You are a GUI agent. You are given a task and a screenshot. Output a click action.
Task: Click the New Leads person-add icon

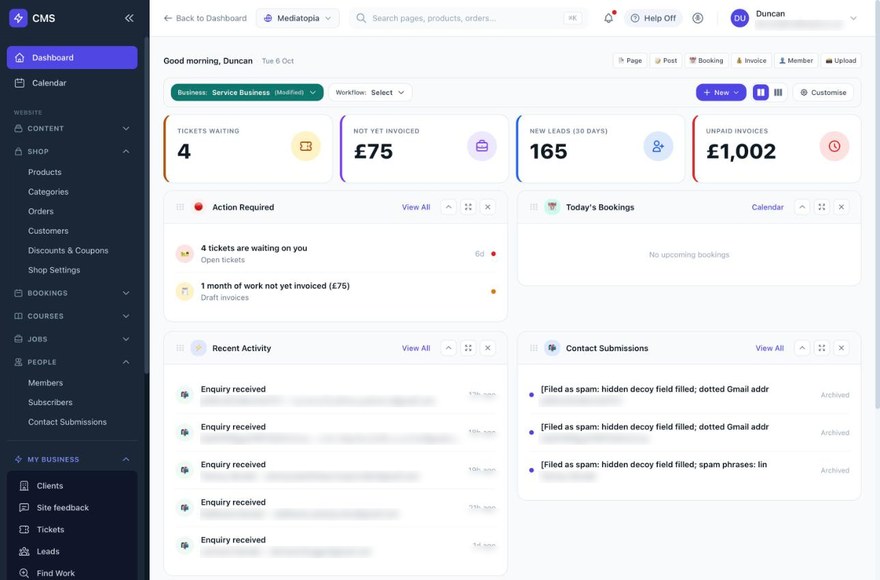(x=658, y=146)
